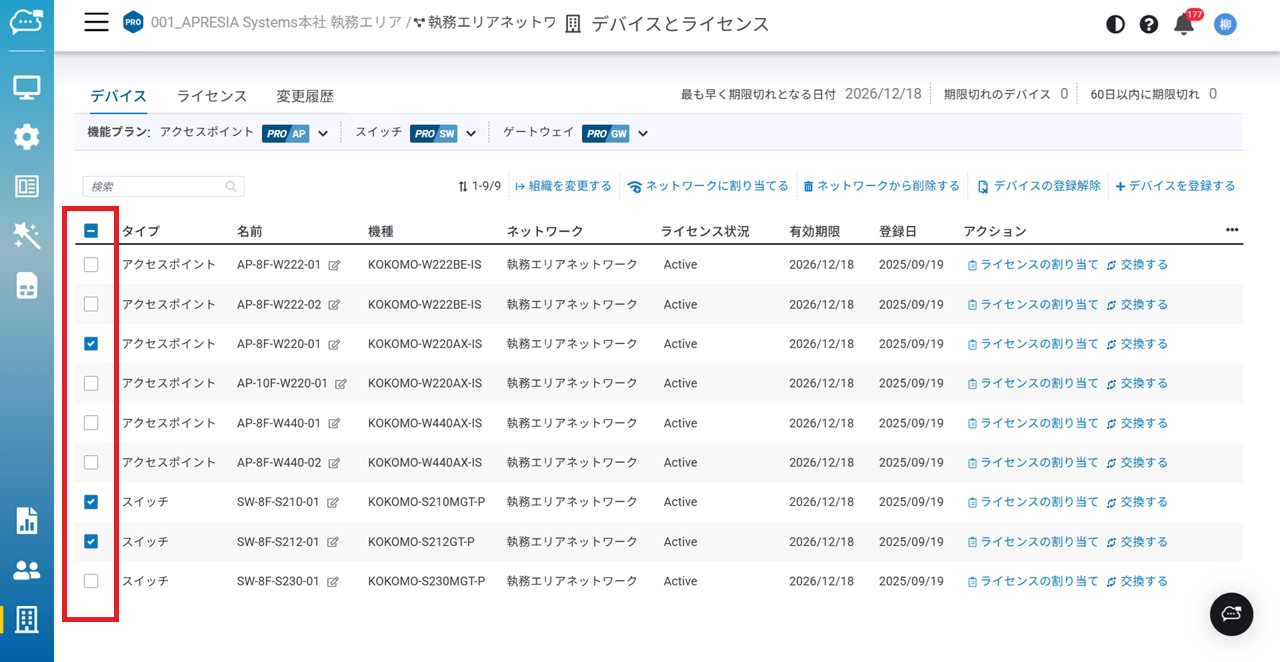Check the box for AP-8F-W222-01

click(91, 265)
